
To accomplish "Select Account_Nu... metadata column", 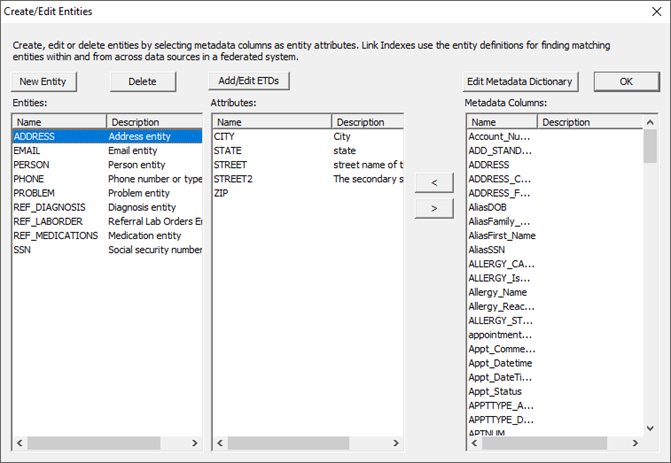I will 499,137.
